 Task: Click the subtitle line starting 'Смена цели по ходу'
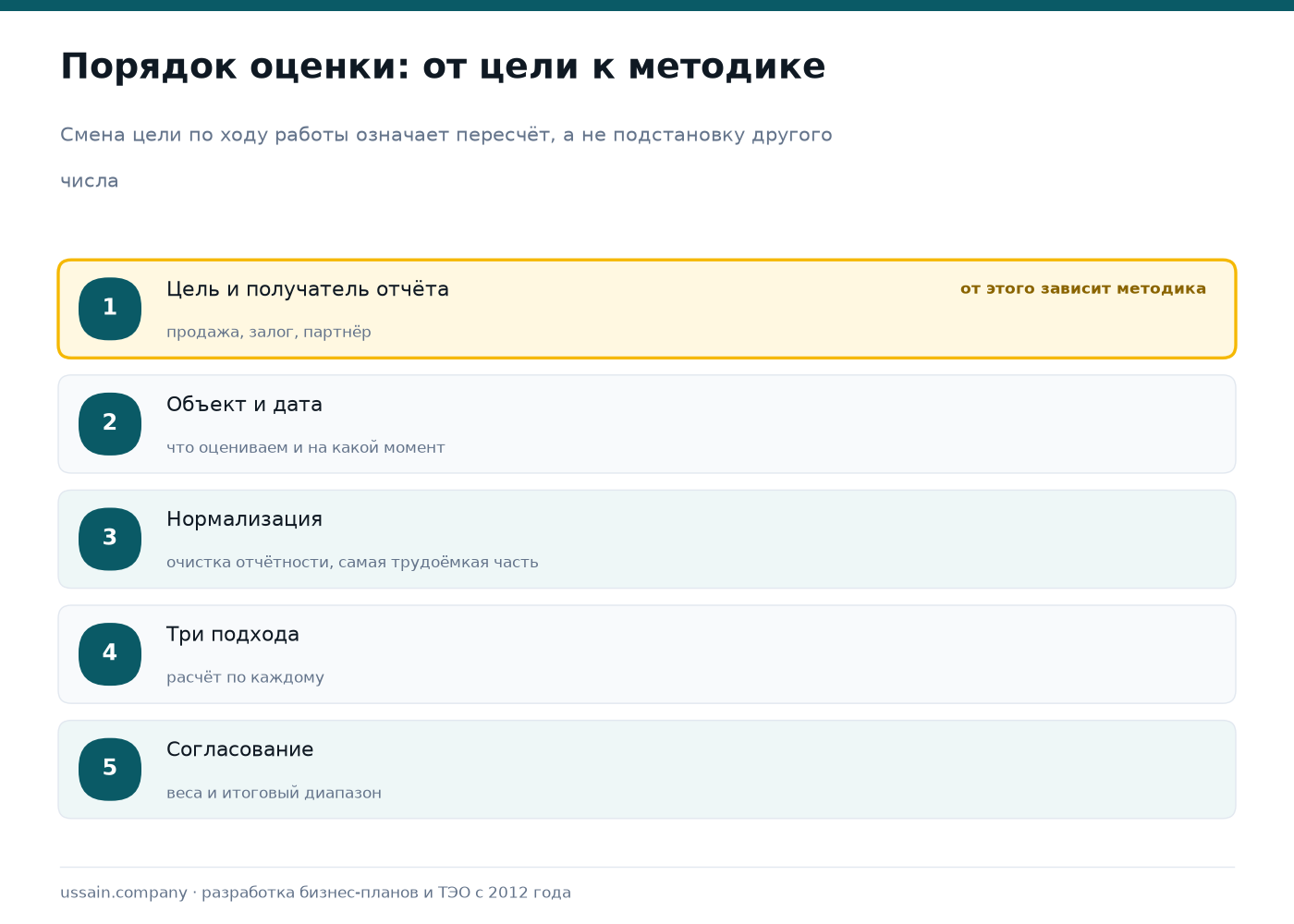pos(446,135)
